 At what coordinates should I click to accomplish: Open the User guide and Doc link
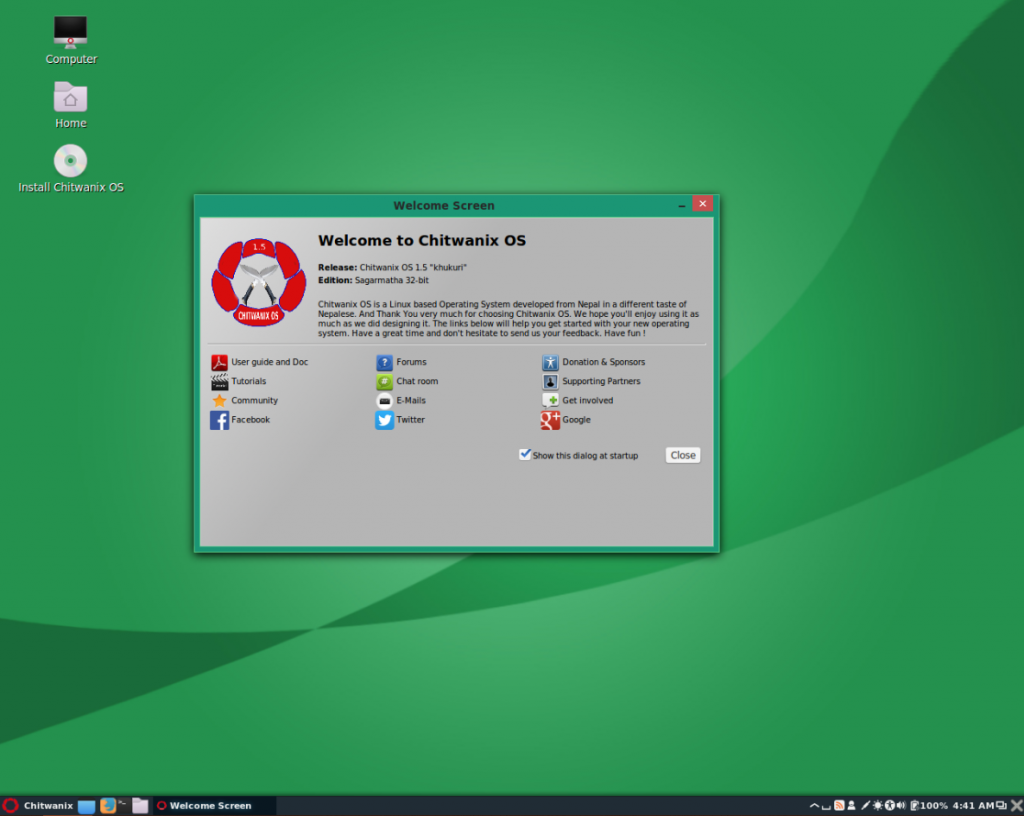[269, 362]
